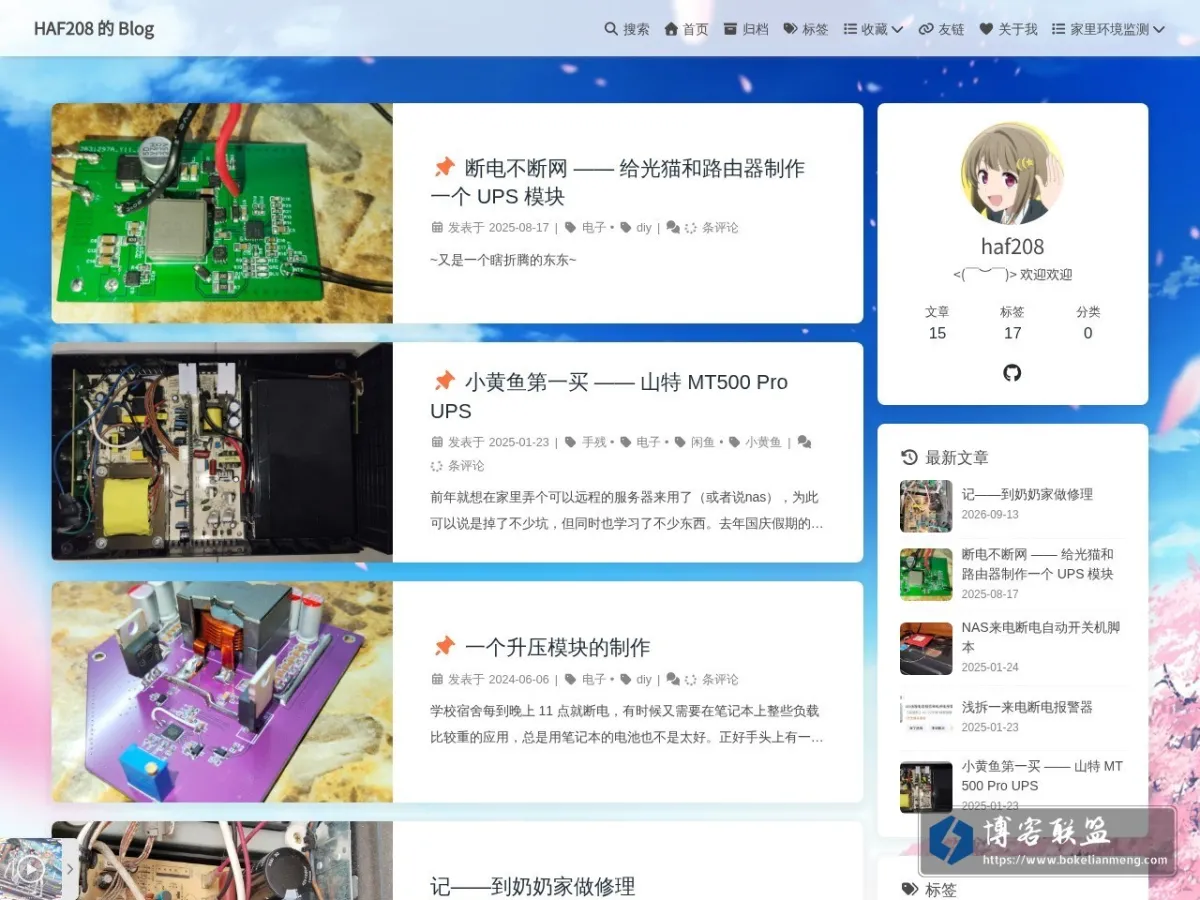Click the history icon beside 最新文章
Viewport: 1200px width, 900px height.
coord(909,457)
